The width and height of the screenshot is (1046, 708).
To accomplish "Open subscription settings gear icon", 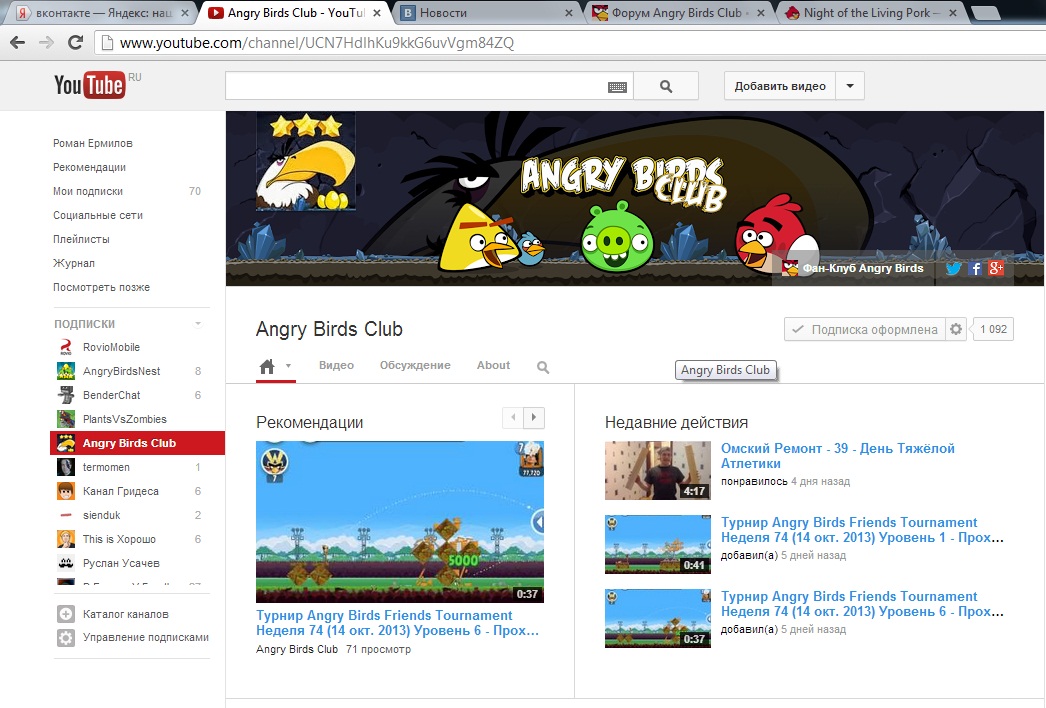I will click(x=956, y=329).
